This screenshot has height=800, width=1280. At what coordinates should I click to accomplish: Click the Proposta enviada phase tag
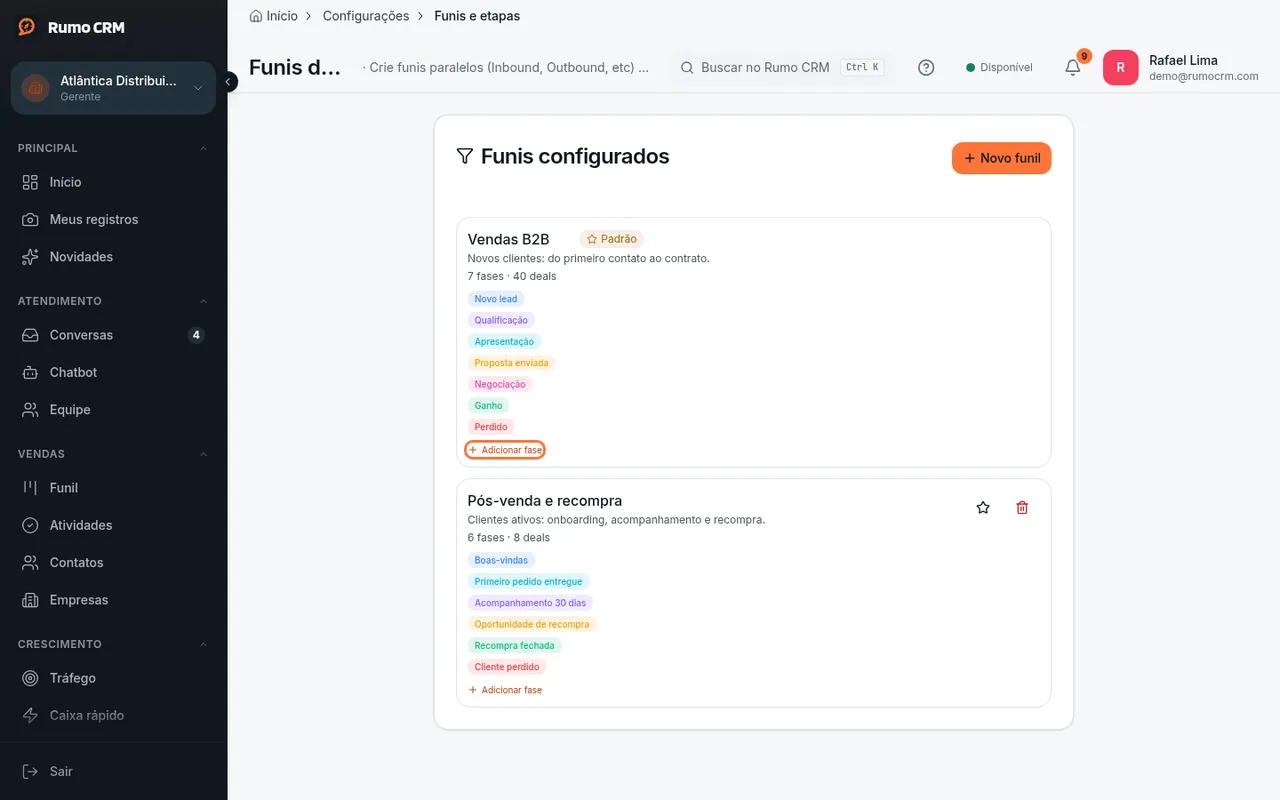tap(512, 363)
